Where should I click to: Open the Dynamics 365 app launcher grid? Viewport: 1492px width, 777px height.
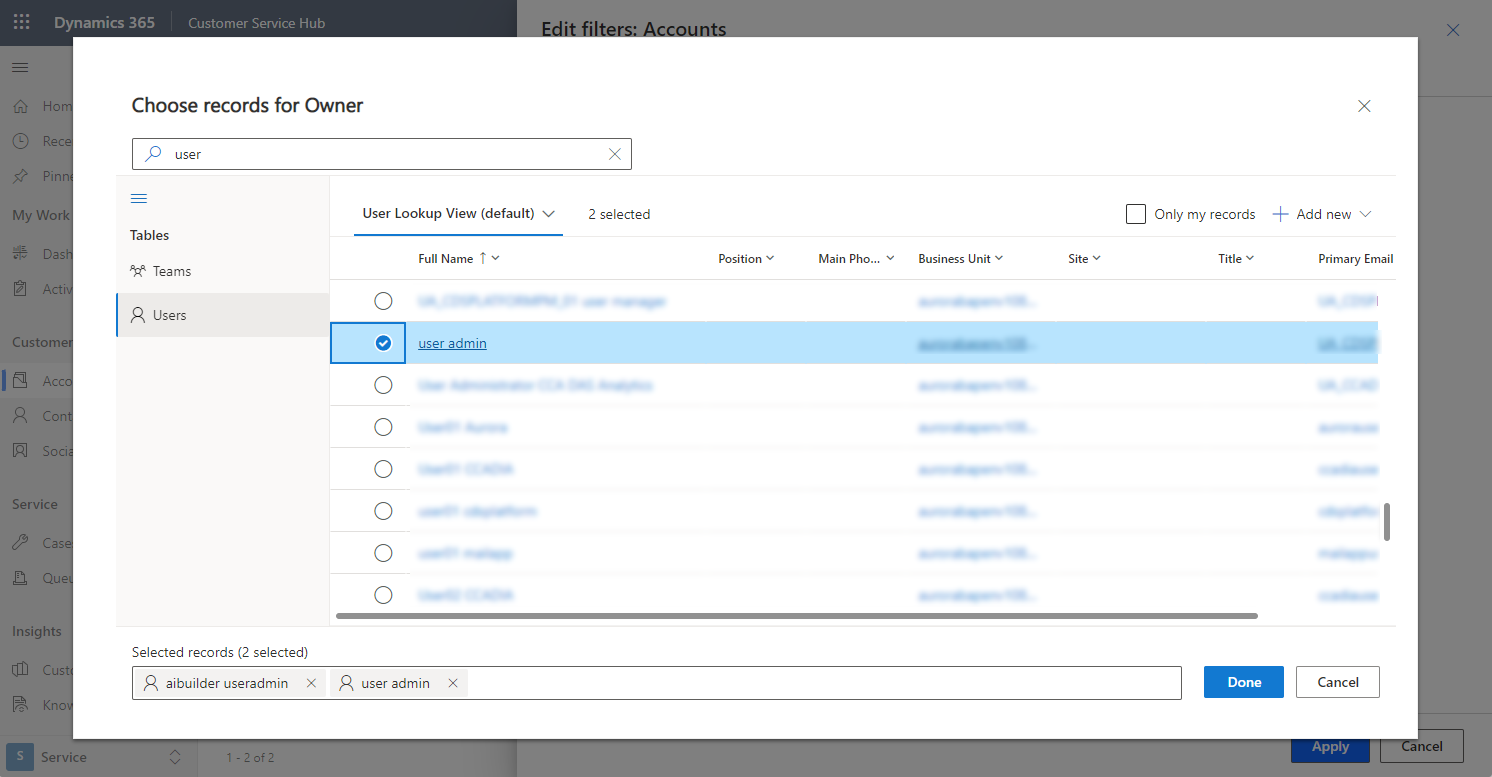coord(20,21)
